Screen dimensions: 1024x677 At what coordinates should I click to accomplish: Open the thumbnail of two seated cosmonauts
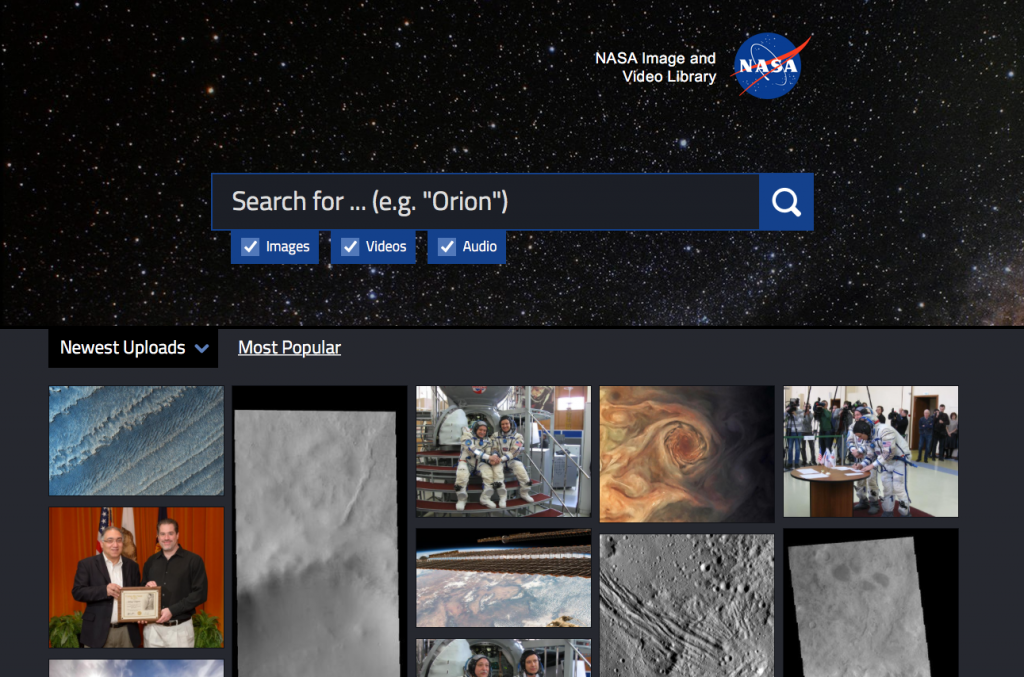tap(503, 453)
